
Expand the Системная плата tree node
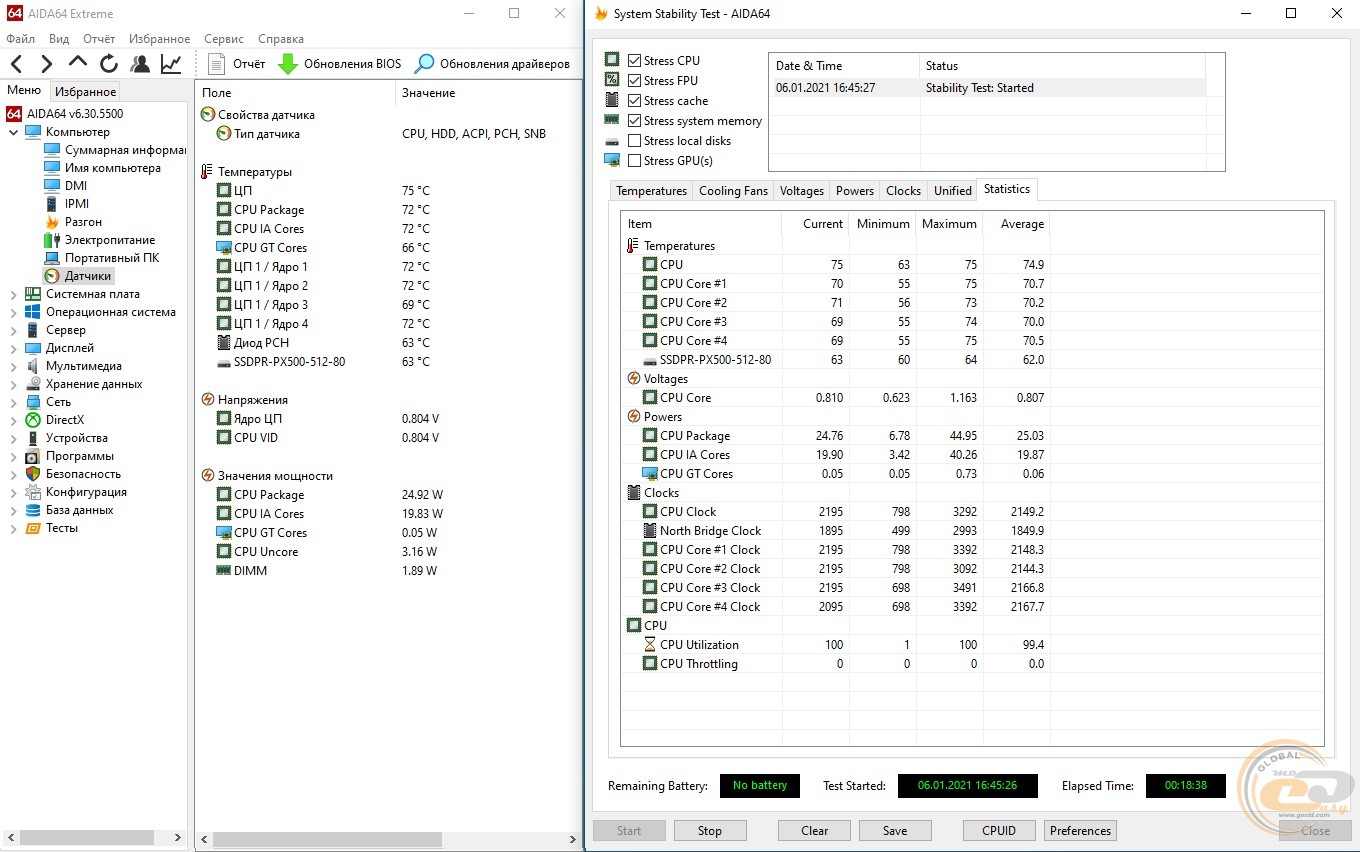(x=13, y=294)
